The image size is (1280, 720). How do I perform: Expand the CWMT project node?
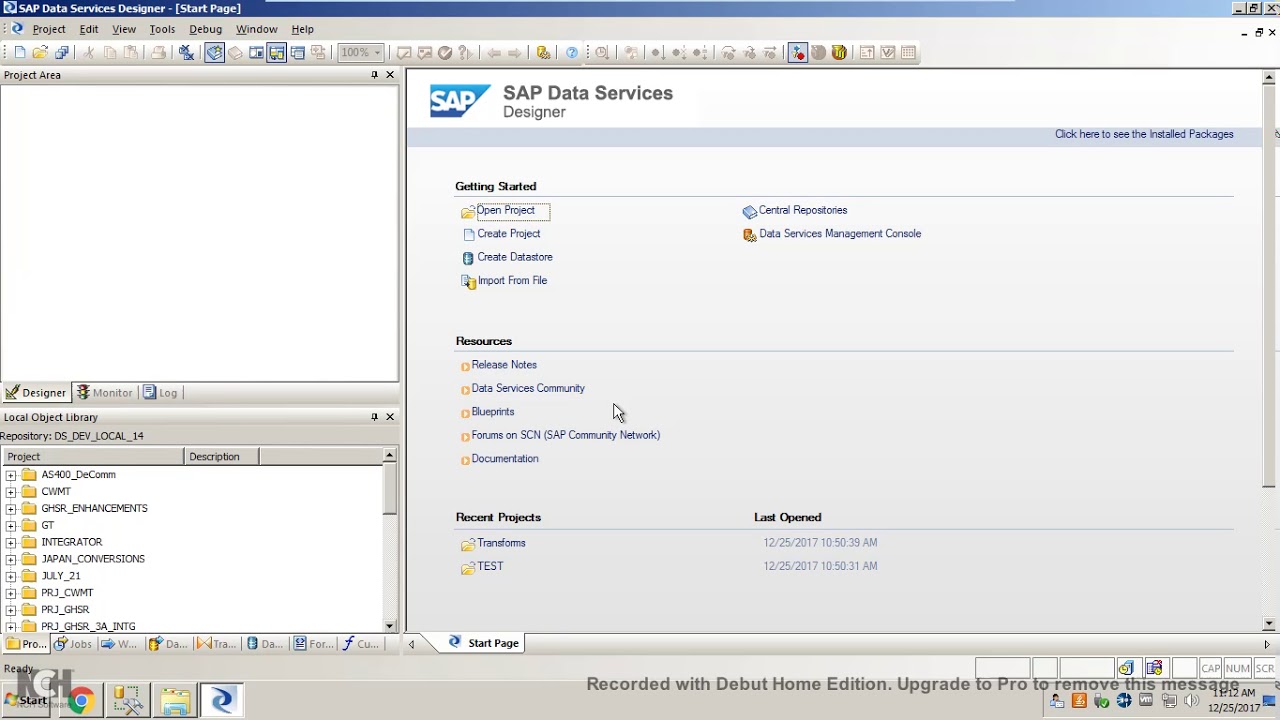coord(11,492)
